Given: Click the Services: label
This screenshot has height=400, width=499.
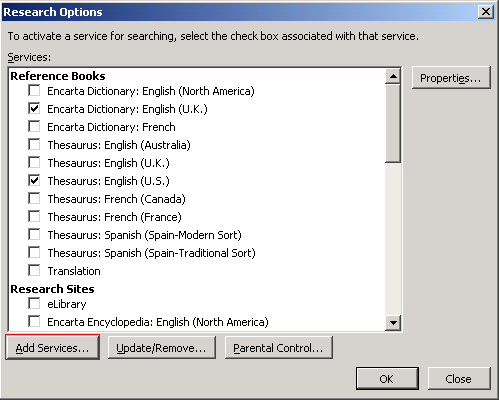Looking at the screenshot, I should coord(29,57).
